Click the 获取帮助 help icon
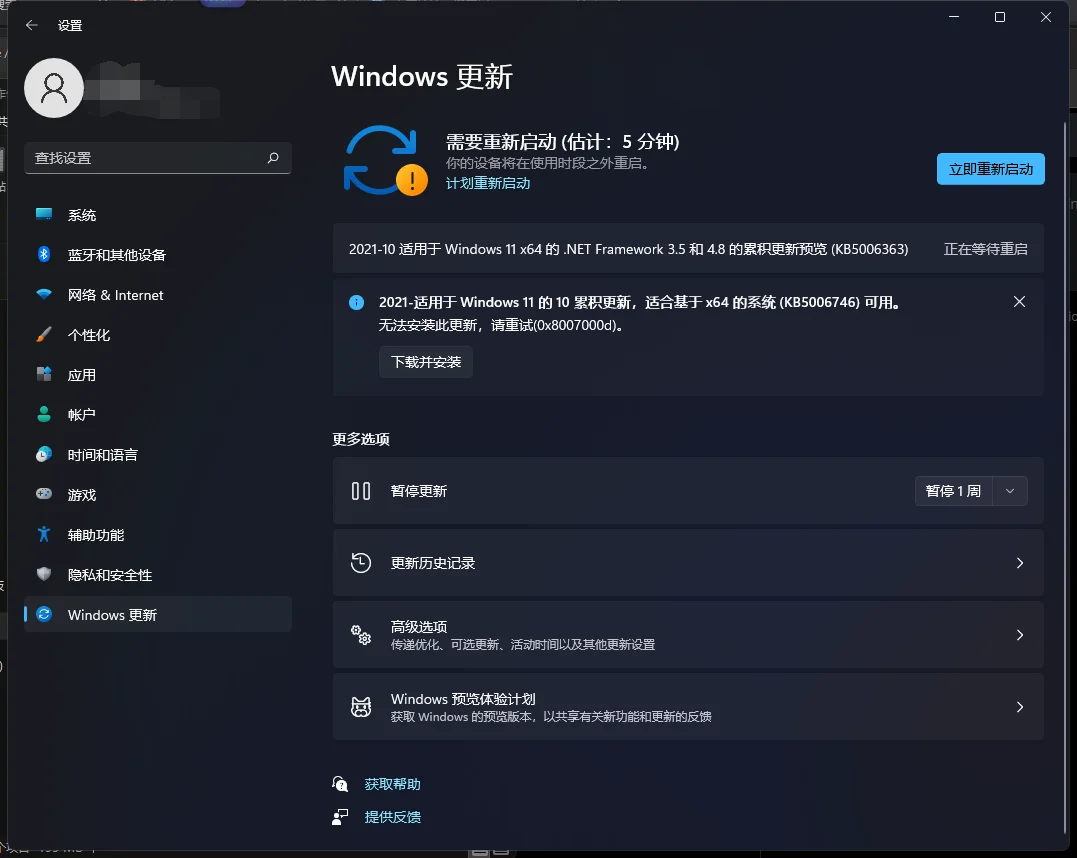The width and height of the screenshot is (1077, 858). point(340,784)
